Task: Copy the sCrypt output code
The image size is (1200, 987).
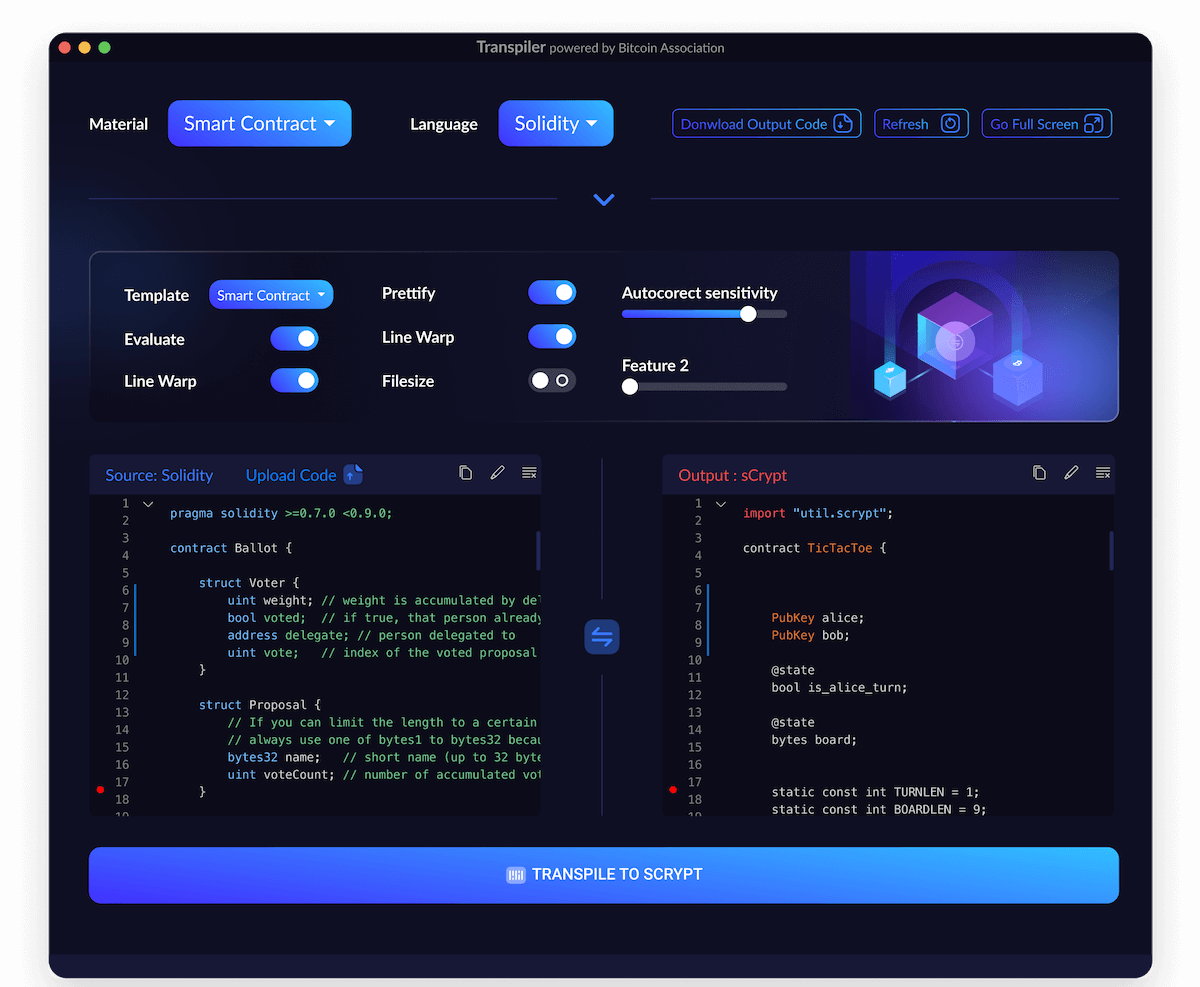Action: coord(1039,473)
